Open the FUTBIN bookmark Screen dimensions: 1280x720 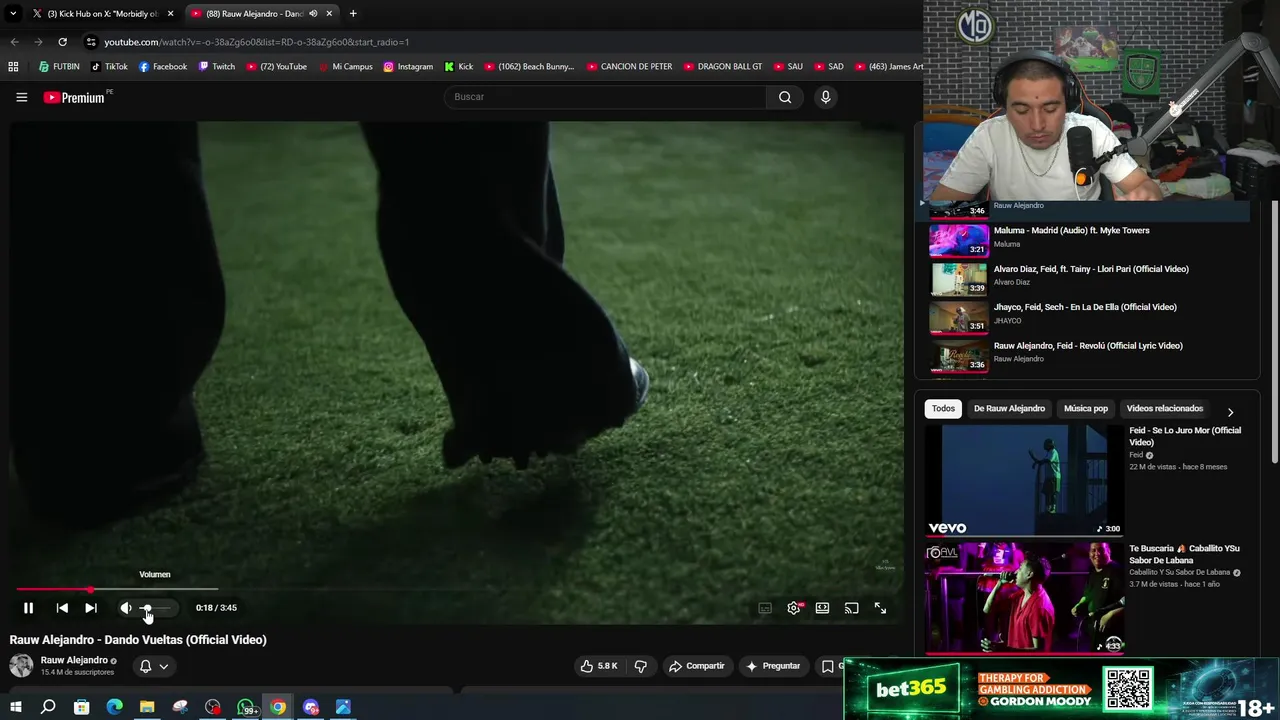(x=59, y=67)
